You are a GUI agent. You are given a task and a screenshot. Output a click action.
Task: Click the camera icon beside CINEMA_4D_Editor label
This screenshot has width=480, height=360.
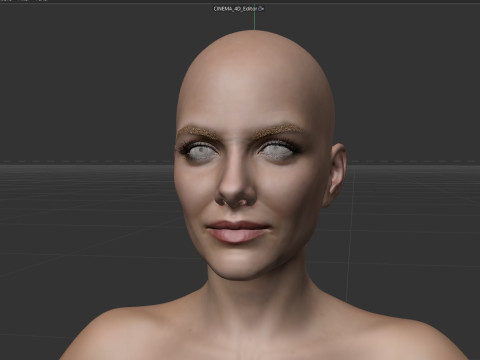tap(261, 9)
